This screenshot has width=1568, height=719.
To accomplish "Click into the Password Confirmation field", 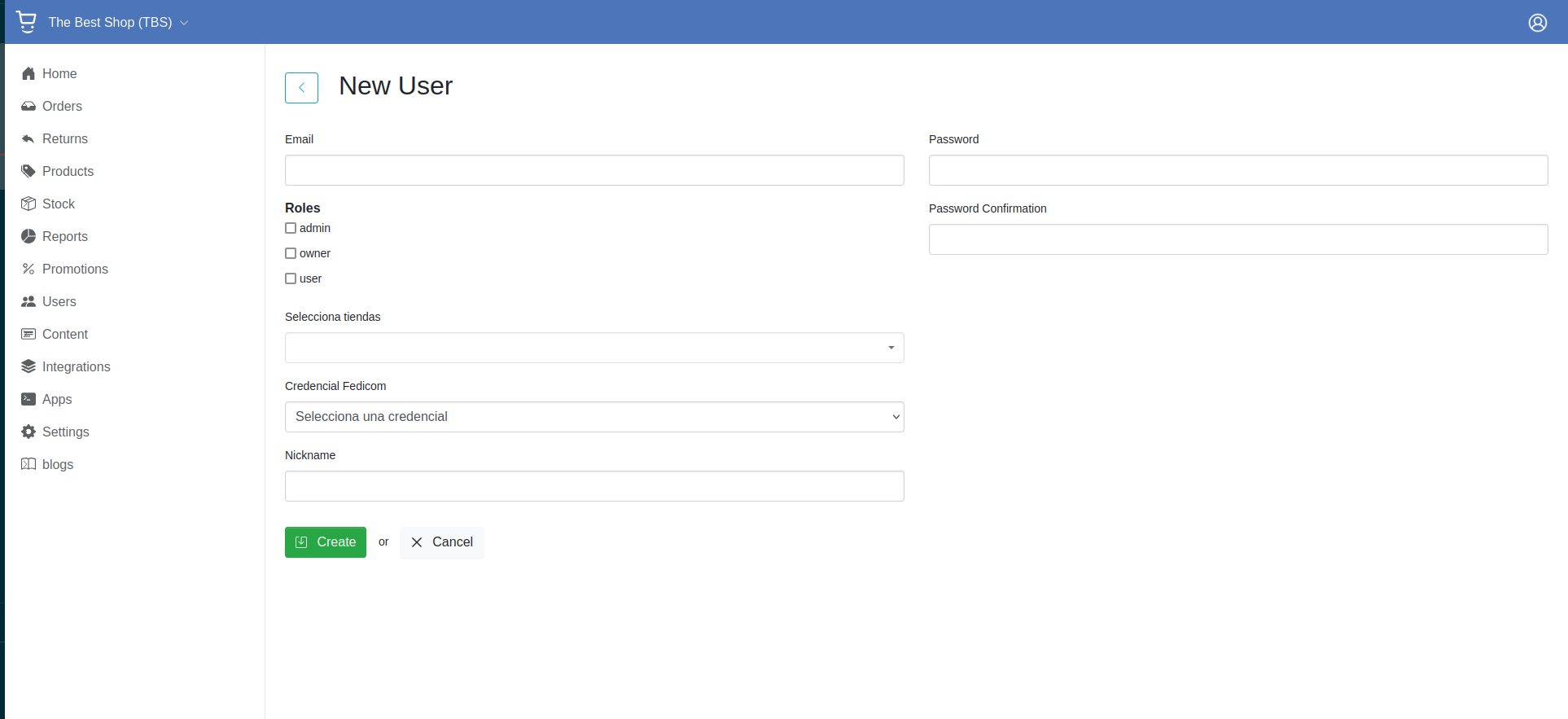I will (x=1237, y=239).
